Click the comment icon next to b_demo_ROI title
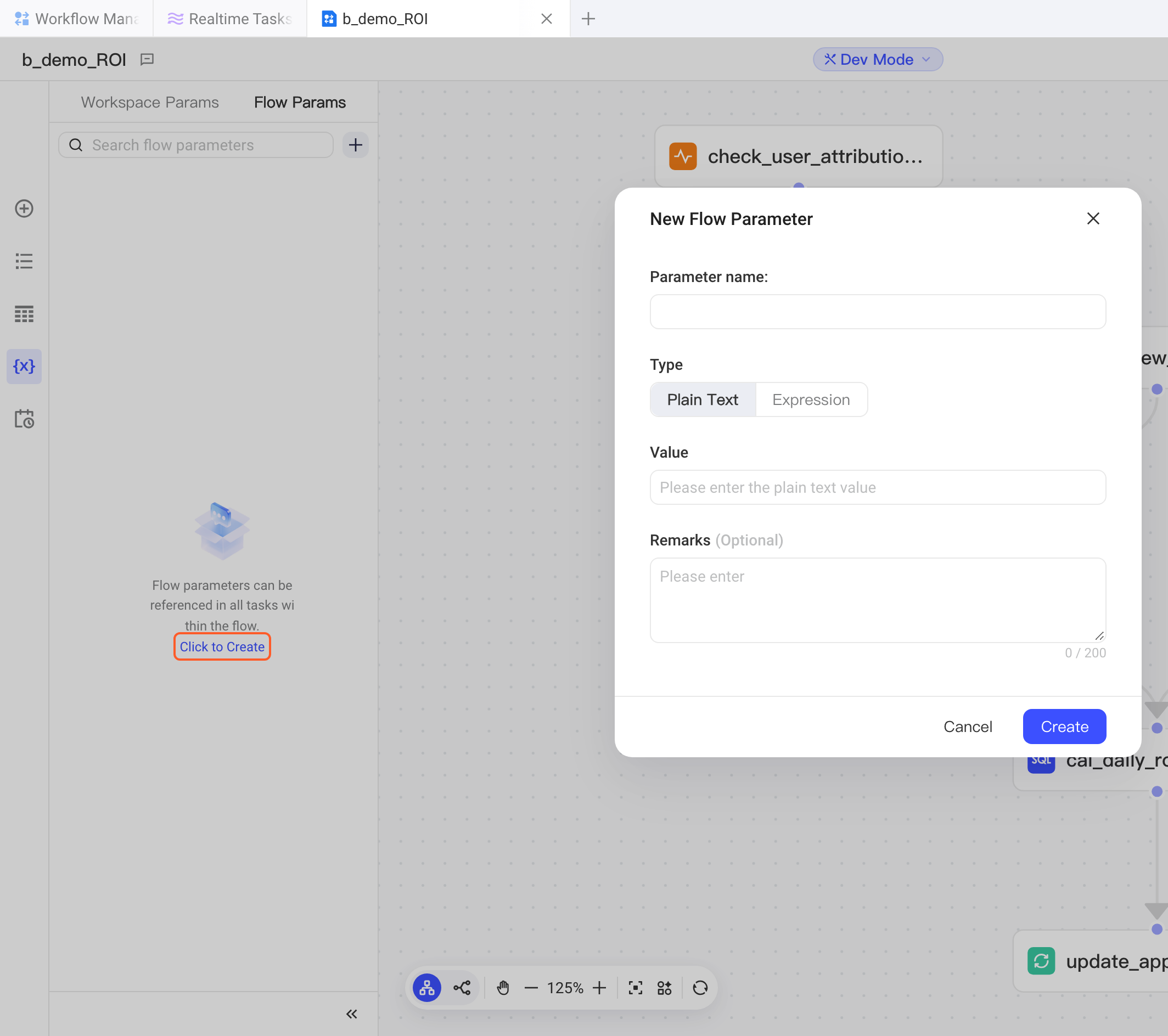1168x1036 pixels. pos(147,59)
